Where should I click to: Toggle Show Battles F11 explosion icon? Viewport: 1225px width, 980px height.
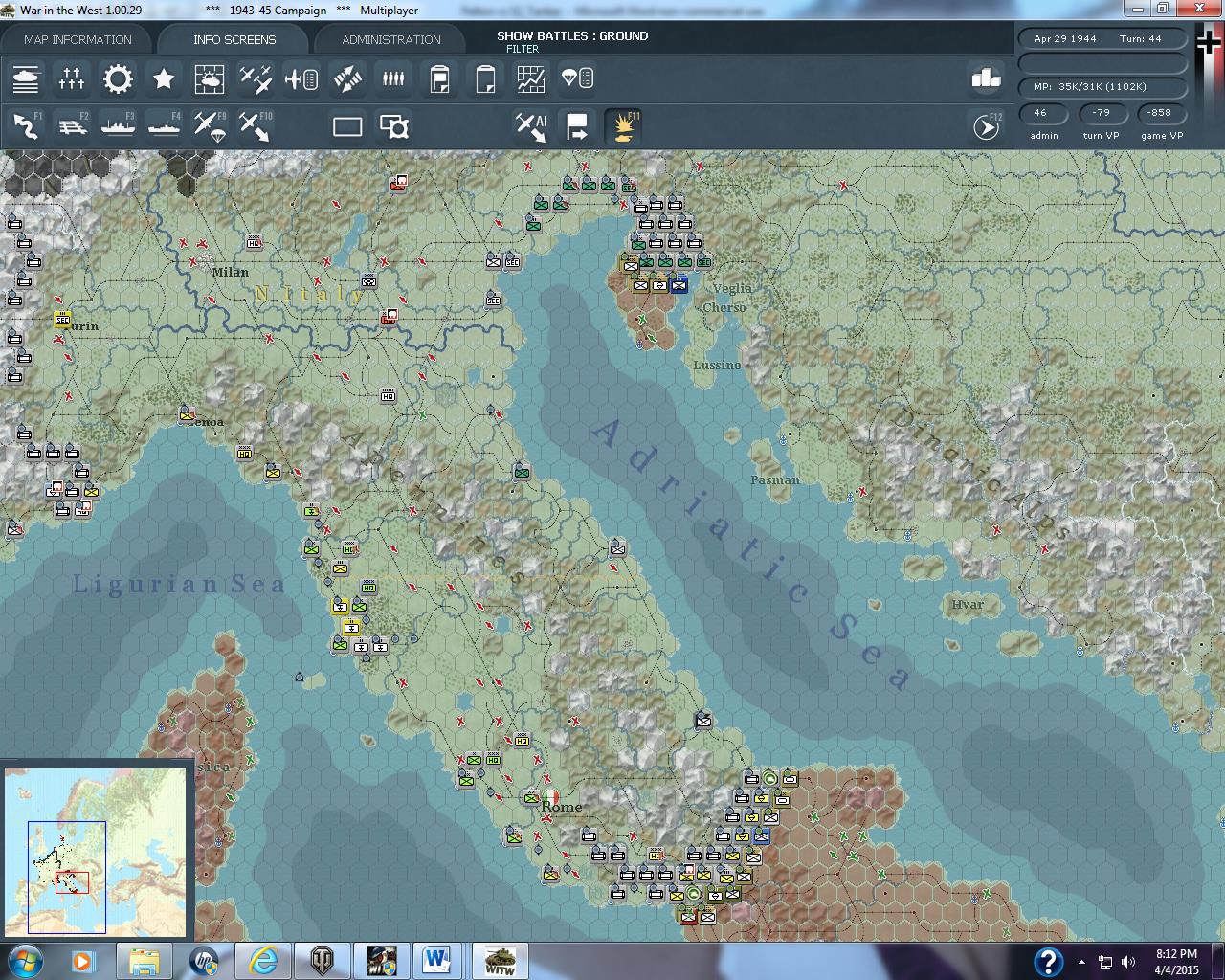pos(623,126)
